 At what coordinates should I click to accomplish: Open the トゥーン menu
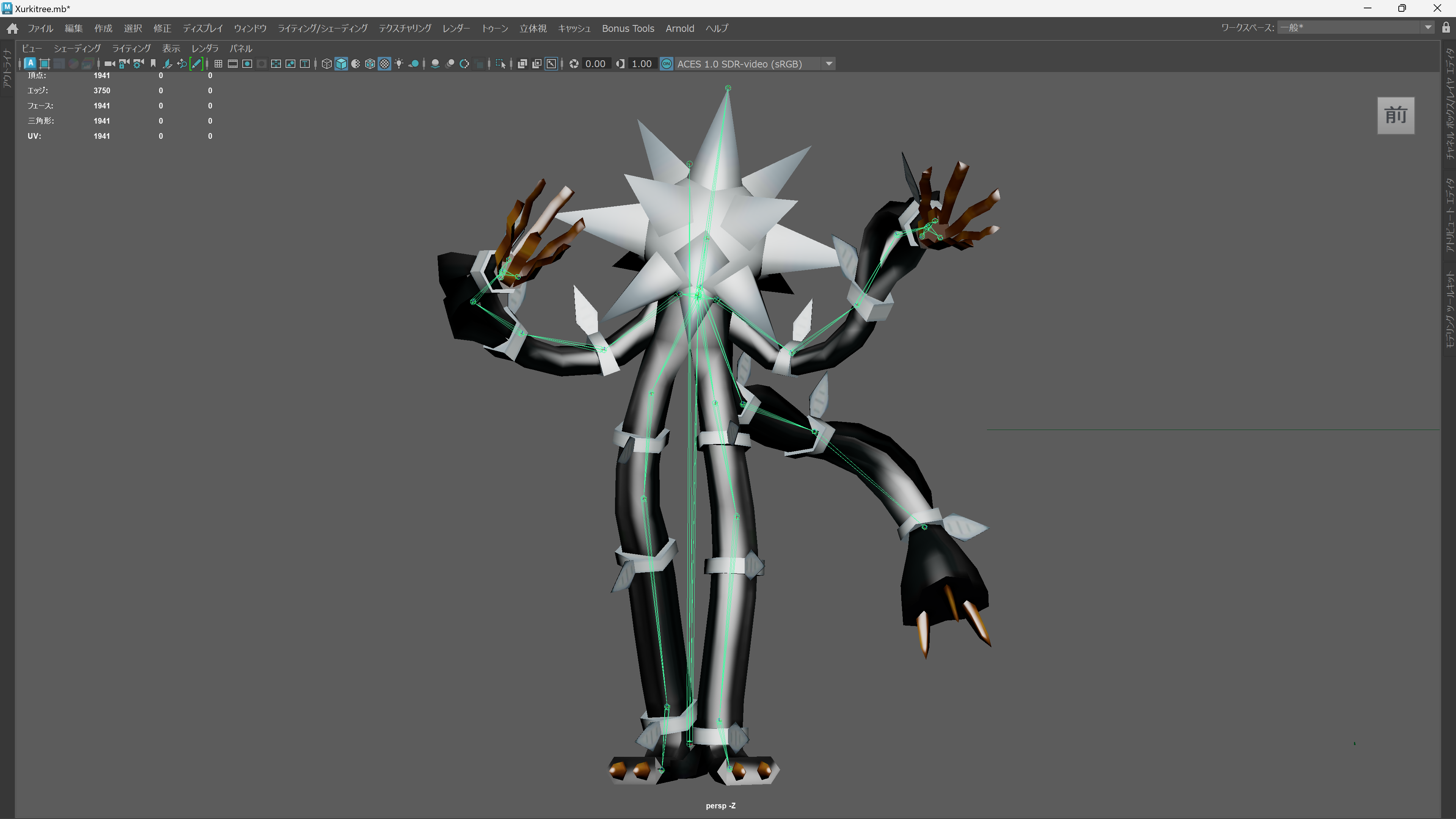494,28
